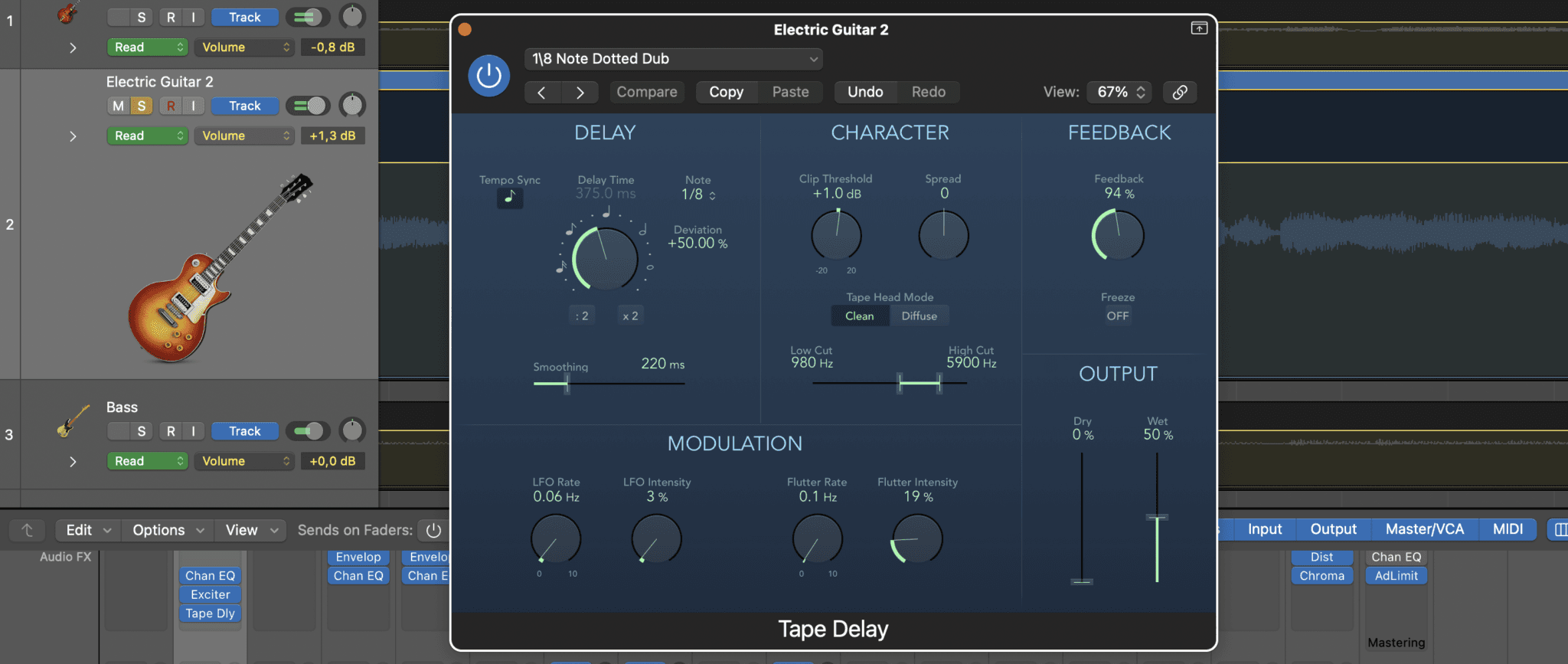Click the plugin window expand icon
Screen dimensions: 1568x664
pyautogui.click(x=1199, y=28)
